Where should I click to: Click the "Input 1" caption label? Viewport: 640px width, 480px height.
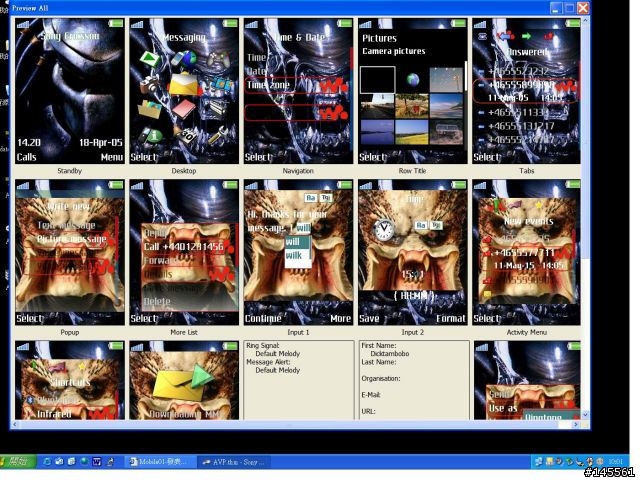coord(298,332)
